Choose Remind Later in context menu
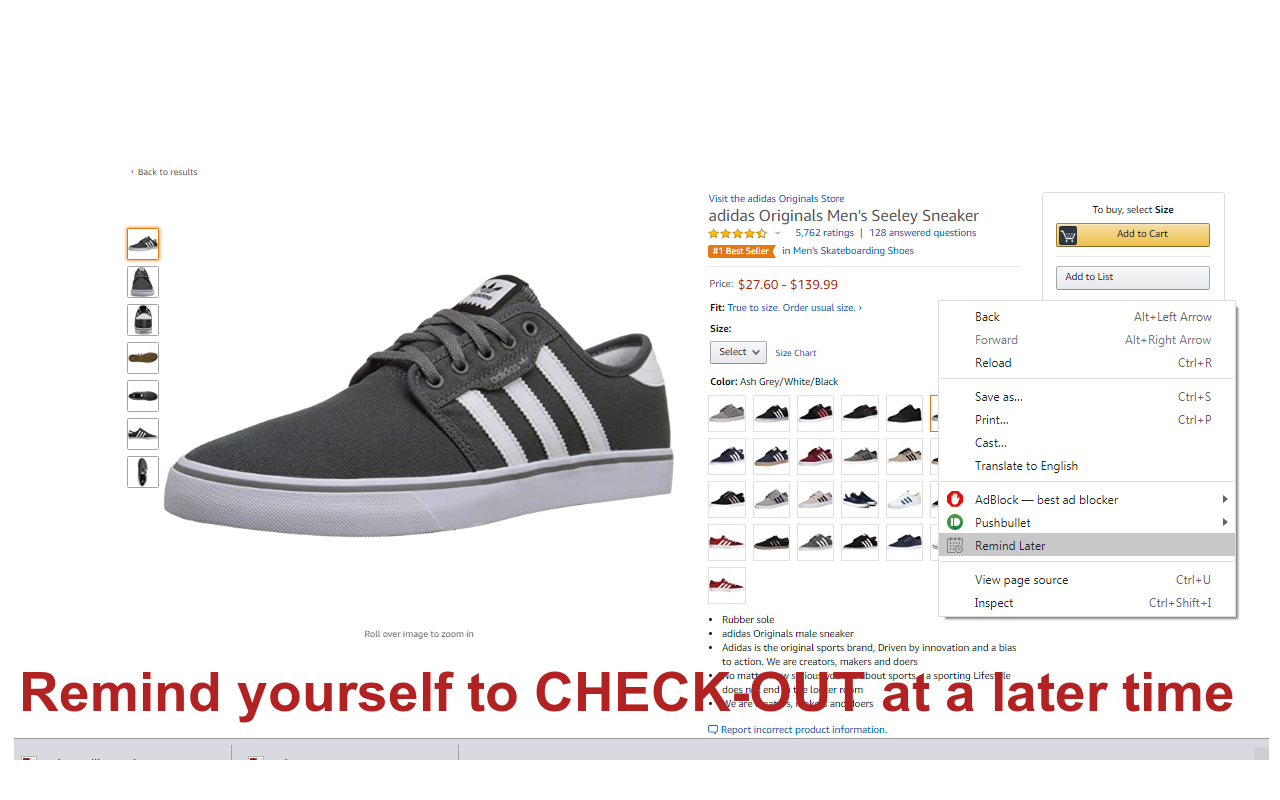This screenshot has width=1280, height=800. [x=1087, y=545]
